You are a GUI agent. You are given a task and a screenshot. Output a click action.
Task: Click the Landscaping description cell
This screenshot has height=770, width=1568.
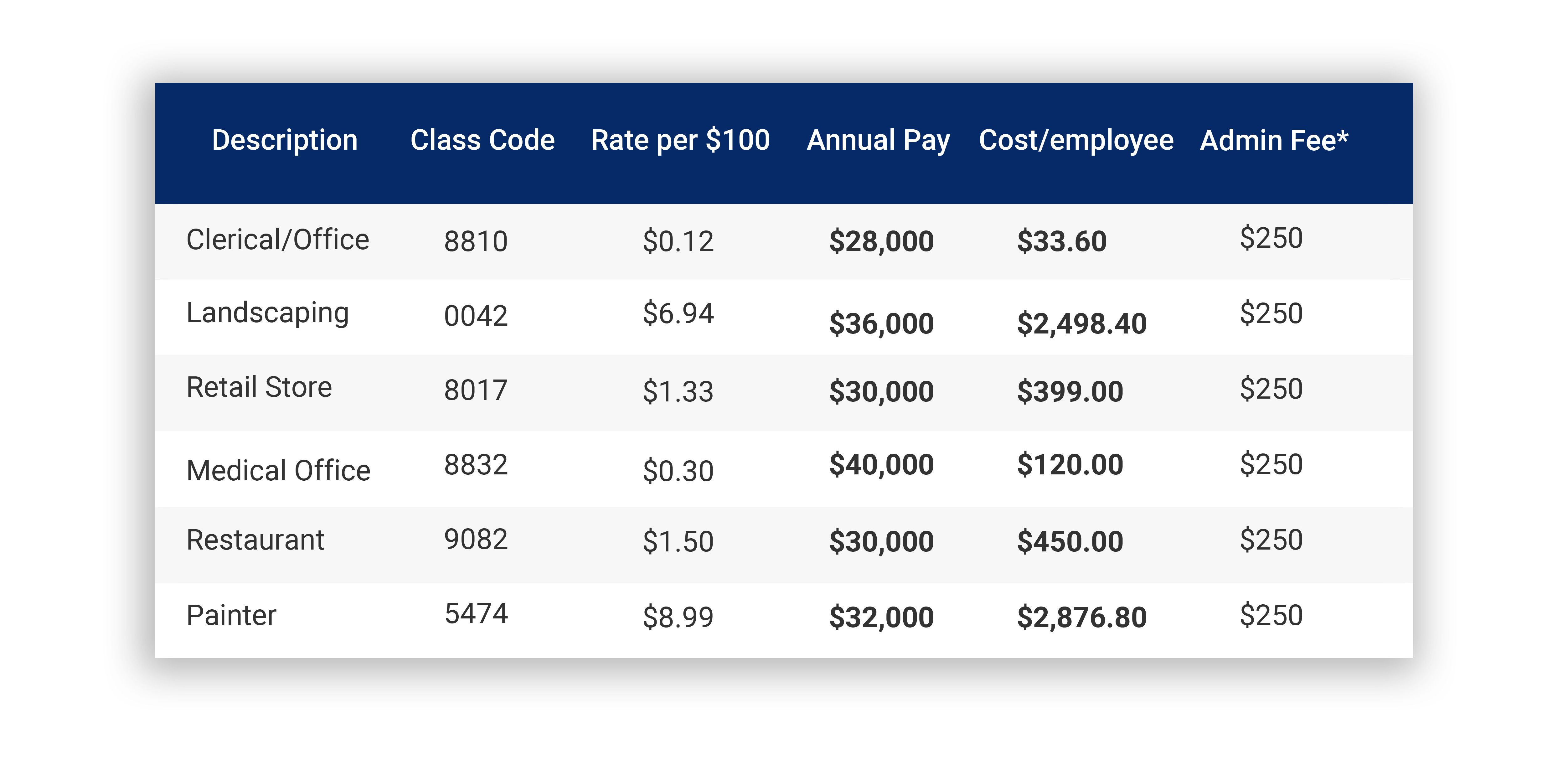click(x=267, y=314)
